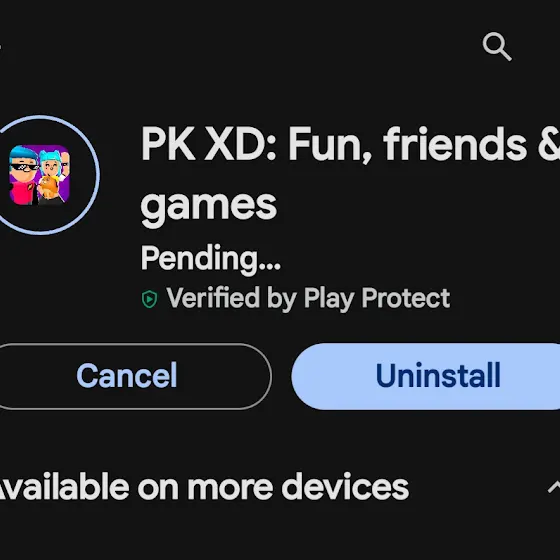Click the Play Protect words
Viewport: 560px width, 560px height.
[377, 299]
